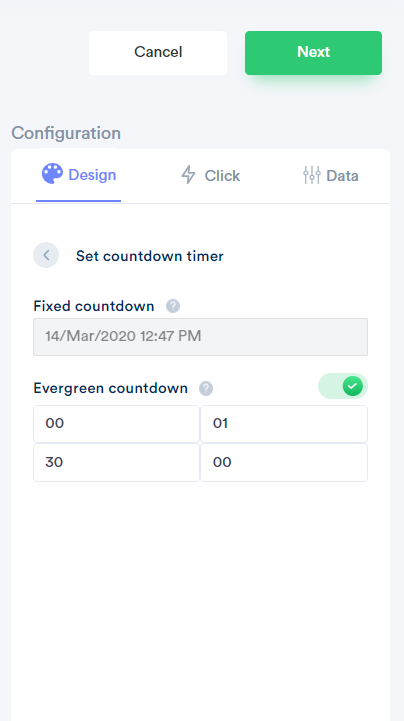Click the Design palette icon

(52, 174)
